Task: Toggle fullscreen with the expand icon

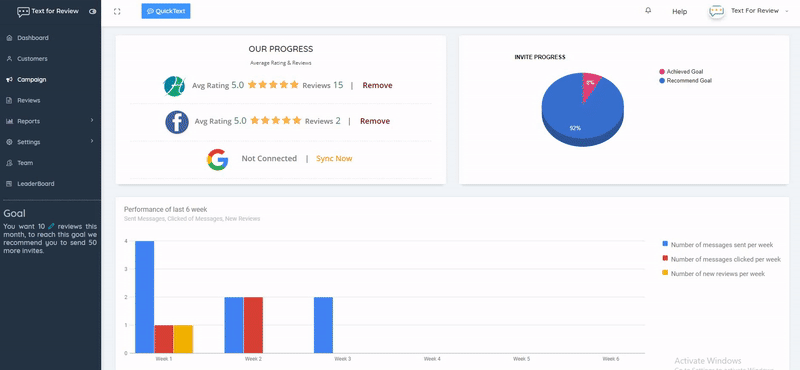Action: [117, 11]
